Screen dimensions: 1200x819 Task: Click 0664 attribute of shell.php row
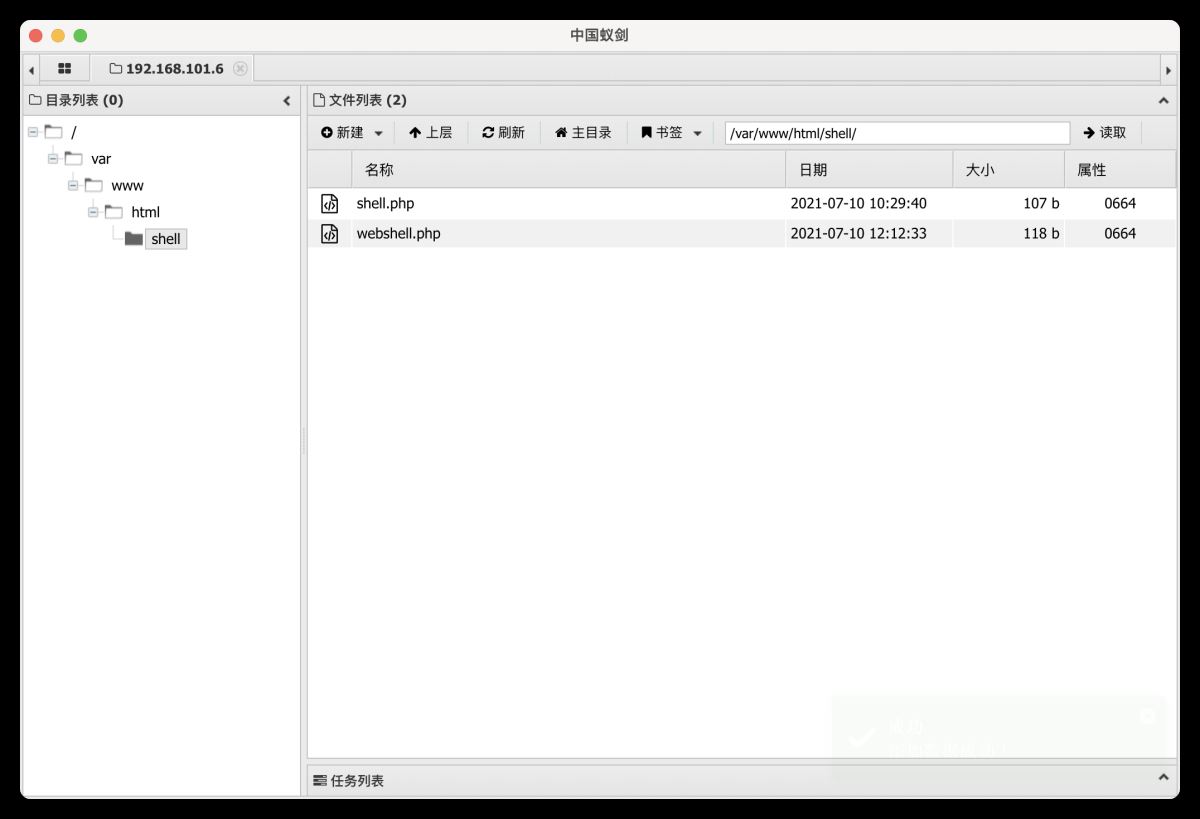[1120, 204]
